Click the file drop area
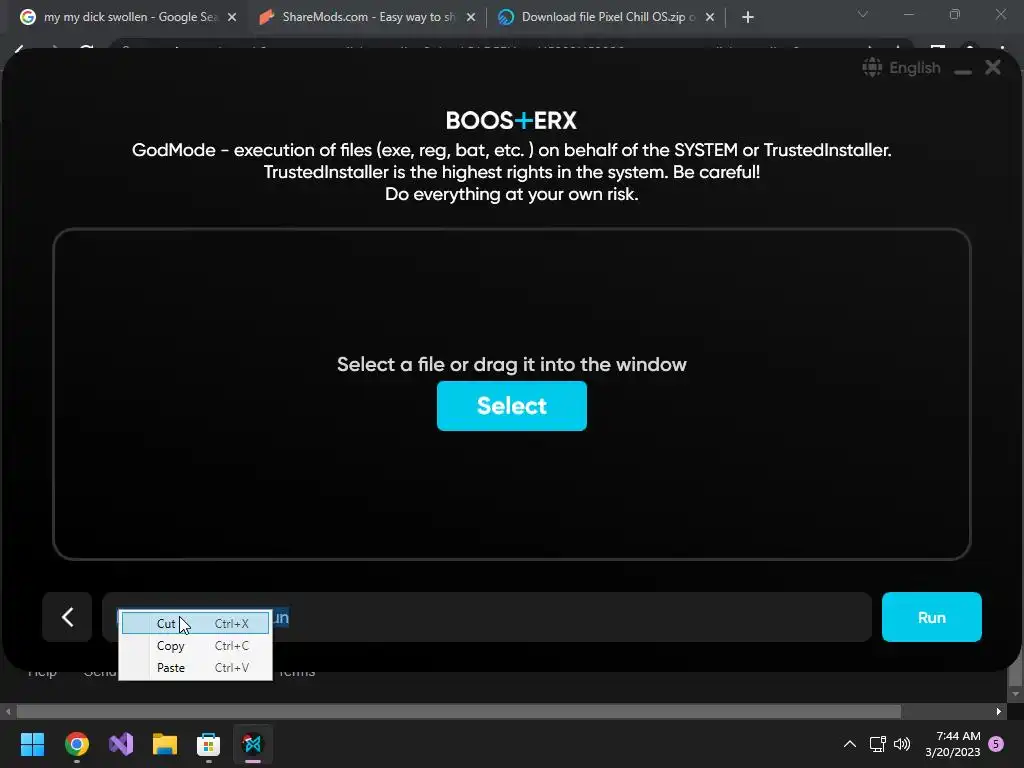The width and height of the screenshot is (1024, 768). click(x=511, y=394)
